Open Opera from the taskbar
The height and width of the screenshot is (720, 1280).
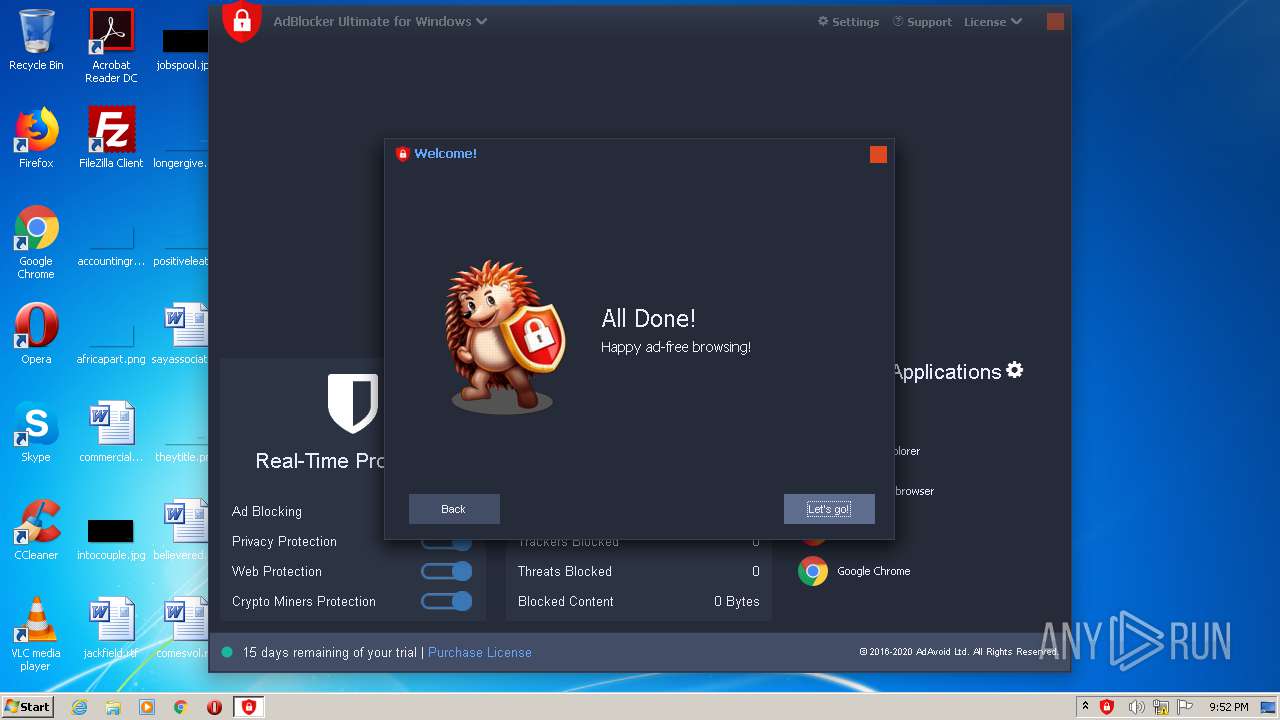(x=214, y=707)
